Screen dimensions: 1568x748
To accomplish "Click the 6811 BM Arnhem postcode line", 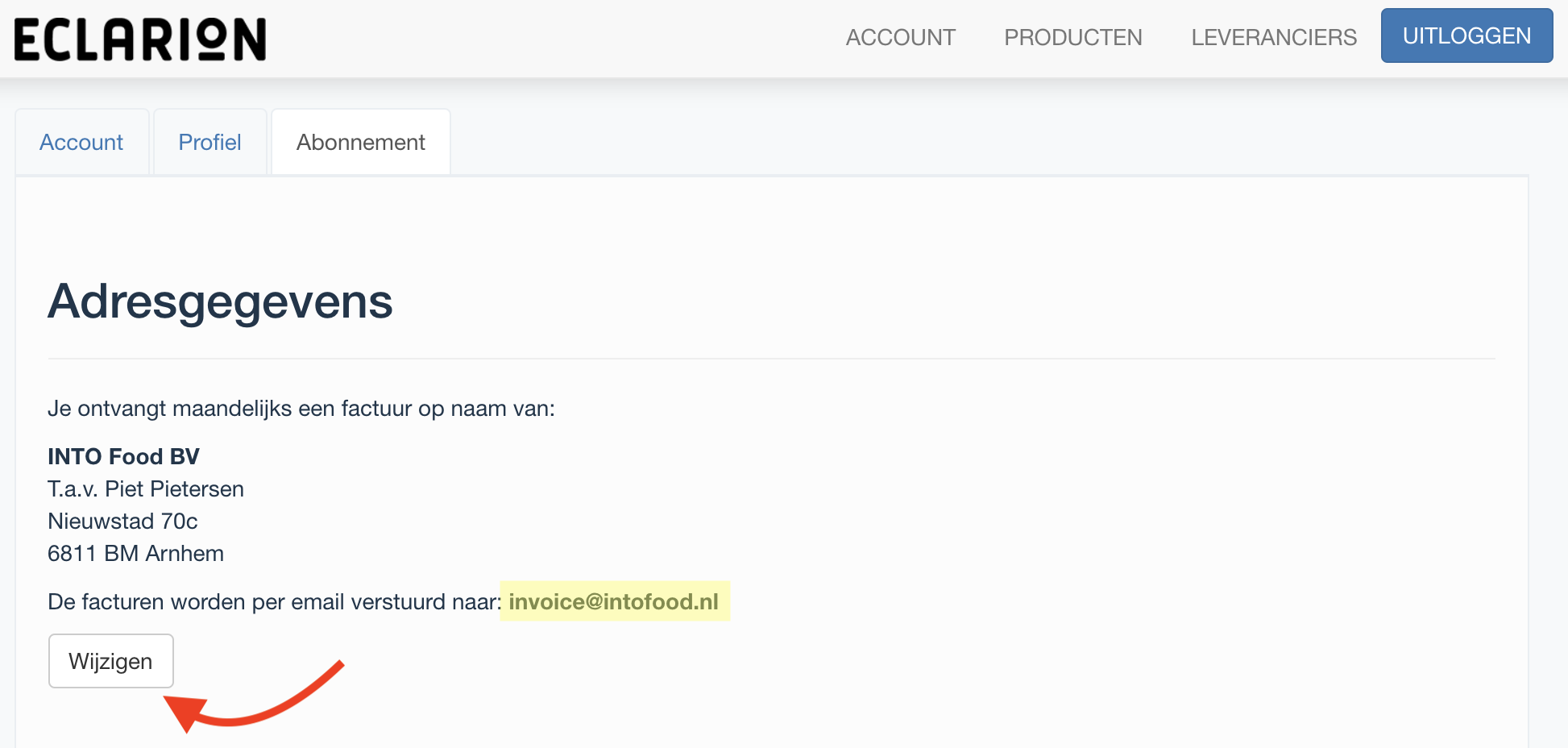I will (x=135, y=553).
